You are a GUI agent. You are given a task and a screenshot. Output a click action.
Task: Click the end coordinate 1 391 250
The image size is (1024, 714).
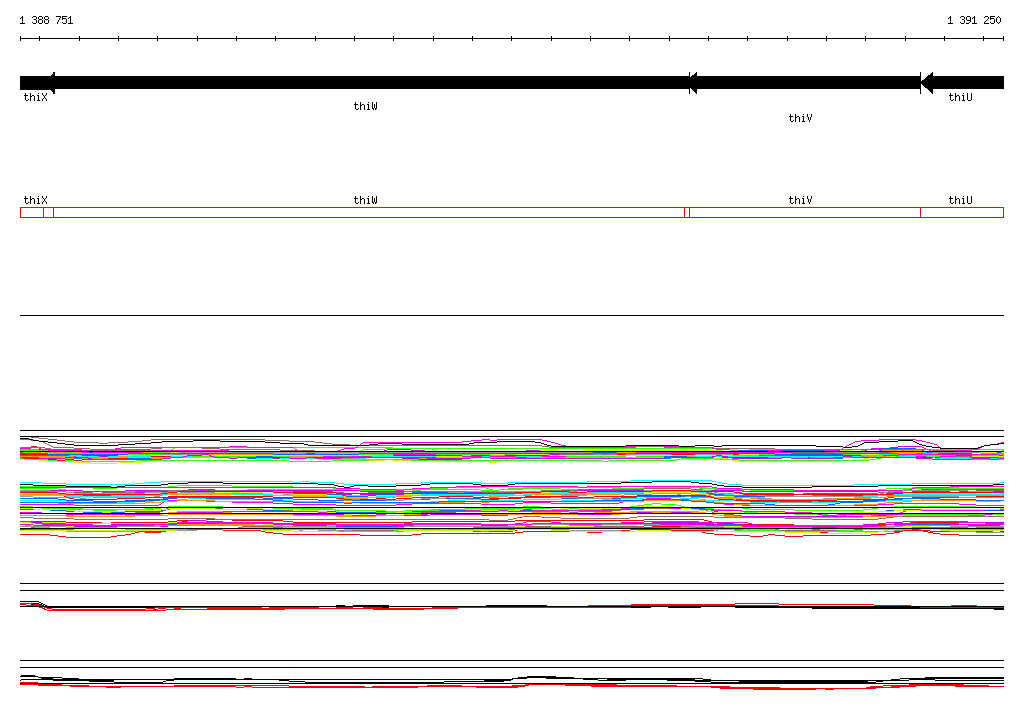(x=974, y=20)
